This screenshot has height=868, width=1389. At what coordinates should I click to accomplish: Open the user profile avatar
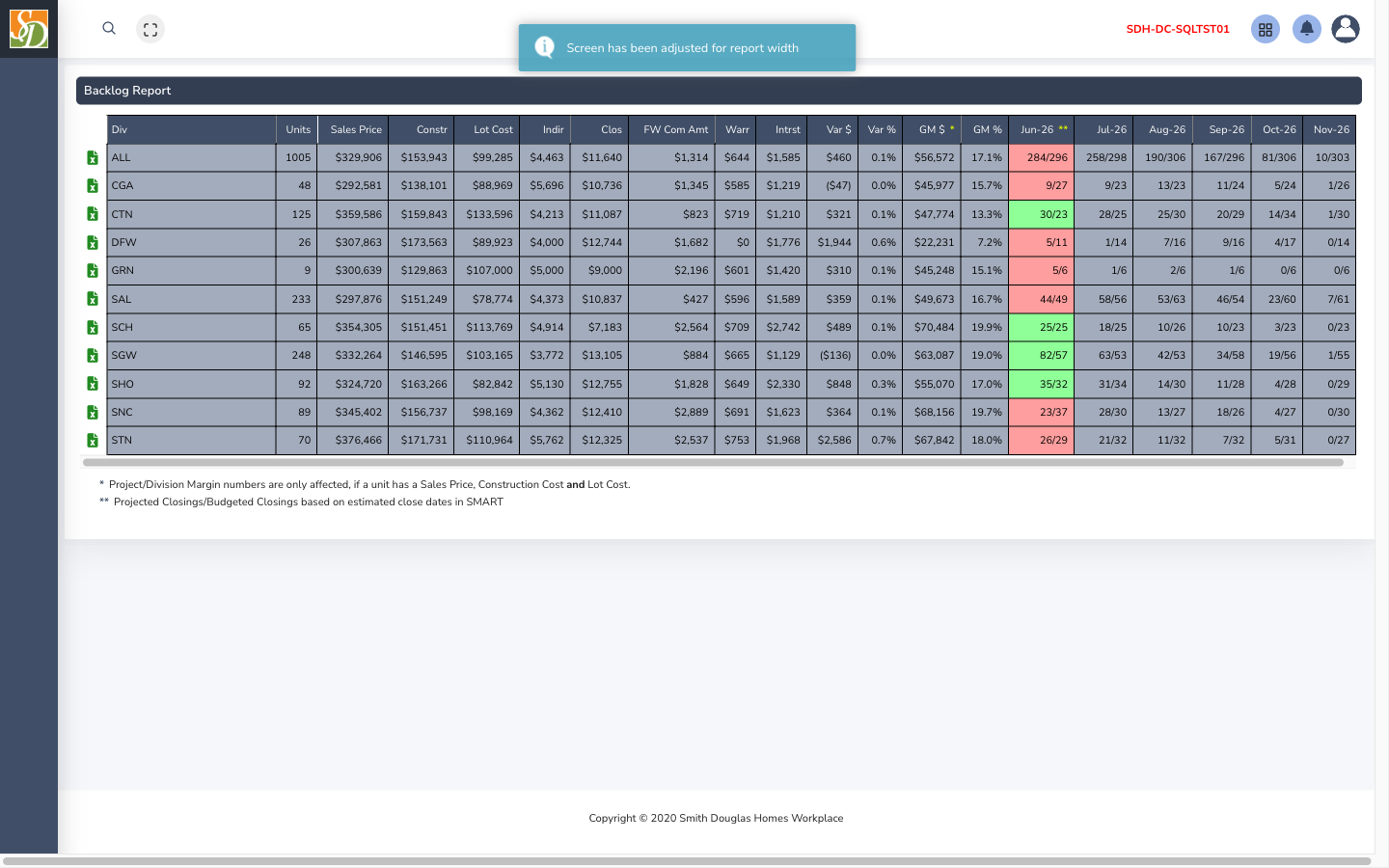[1346, 29]
